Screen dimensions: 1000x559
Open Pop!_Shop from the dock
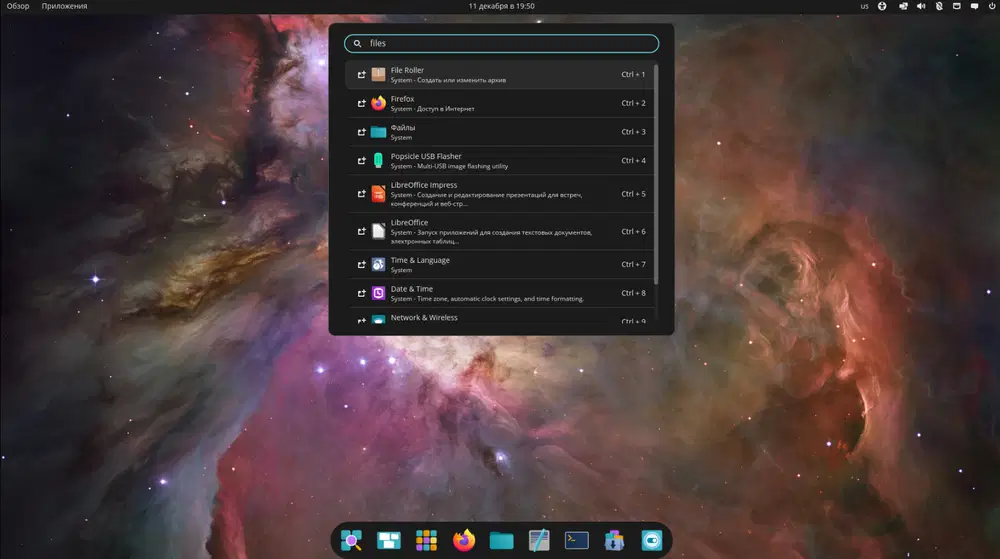(x=614, y=540)
